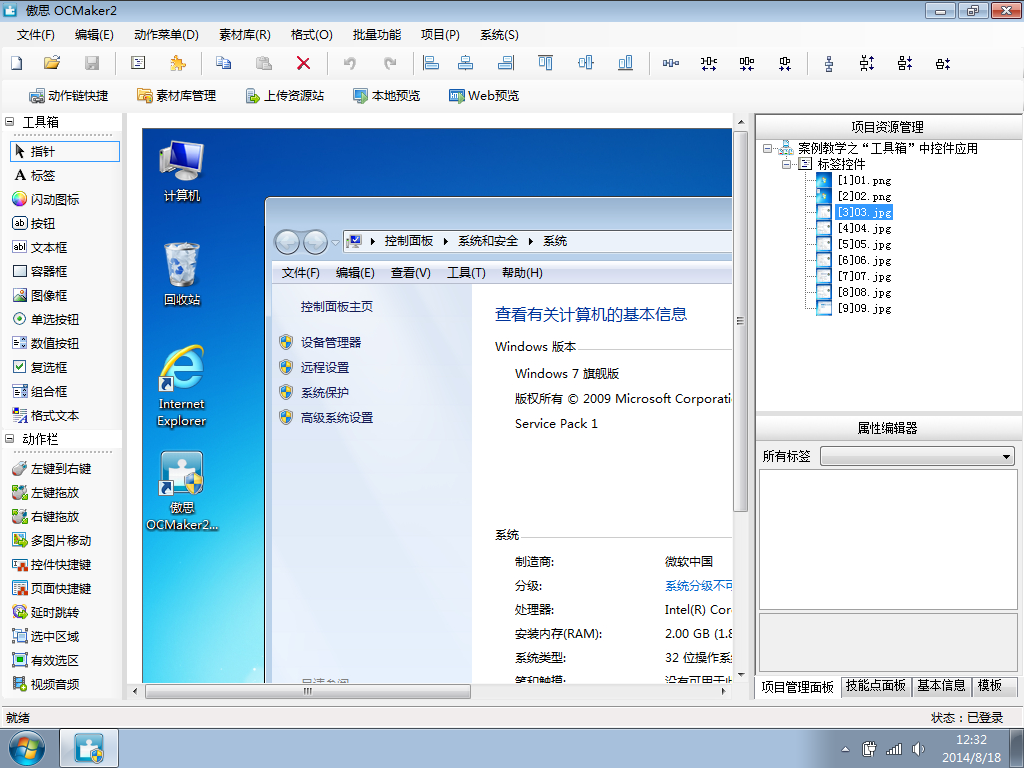The height and width of the screenshot is (768, 1024).
Task: Click the Save disk toolbar icon
Action: [92, 63]
